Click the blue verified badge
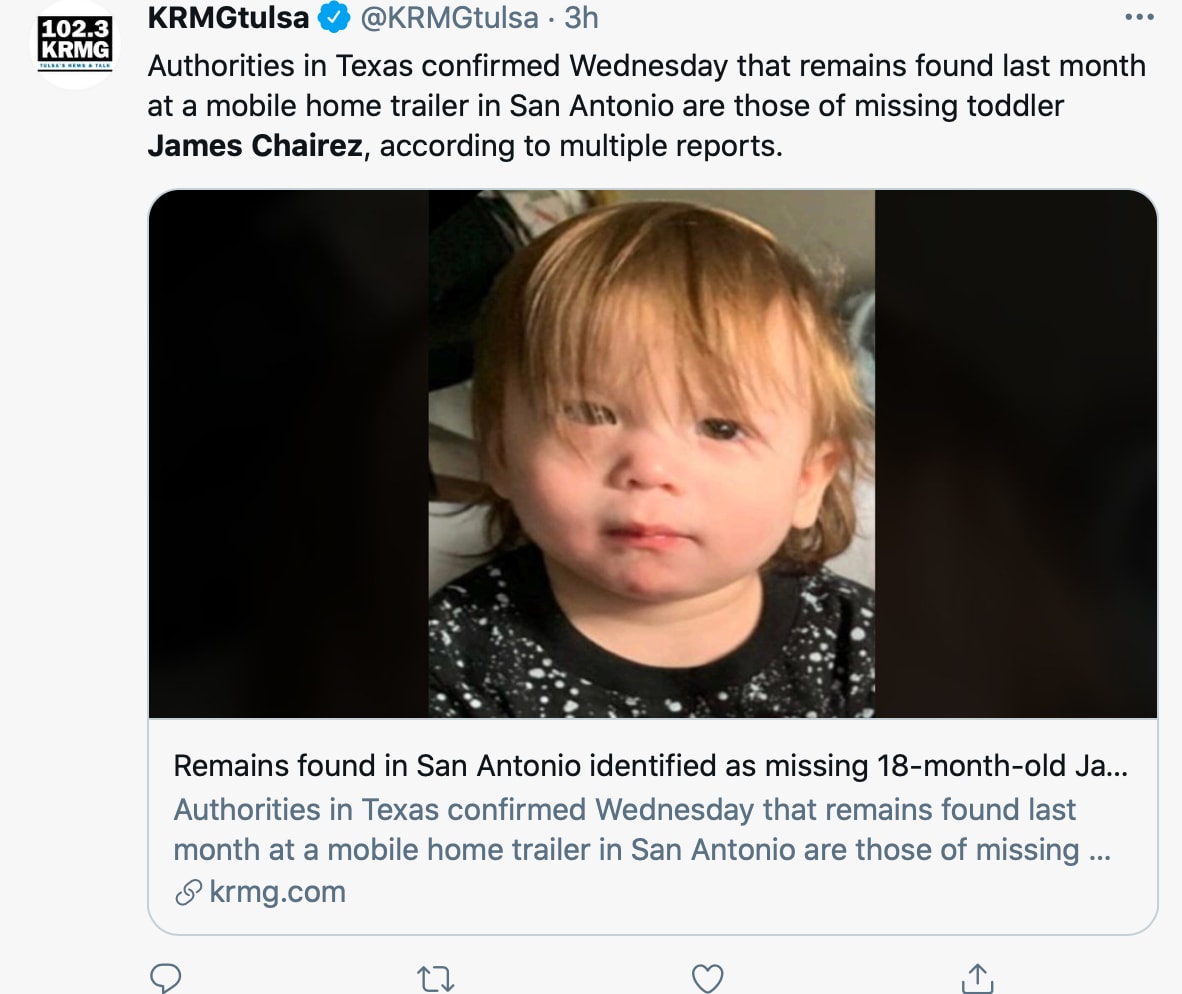 333,17
